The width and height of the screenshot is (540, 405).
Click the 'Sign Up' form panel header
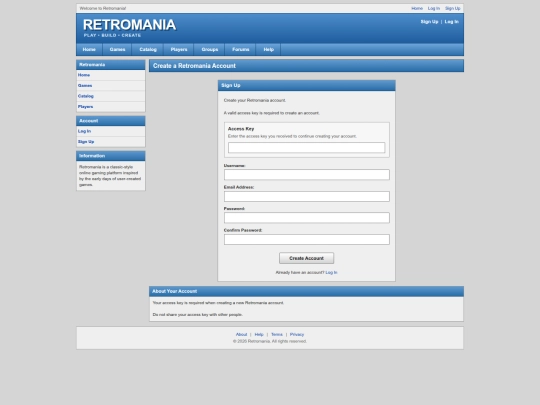pyautogui.click(x=307, y=85)
